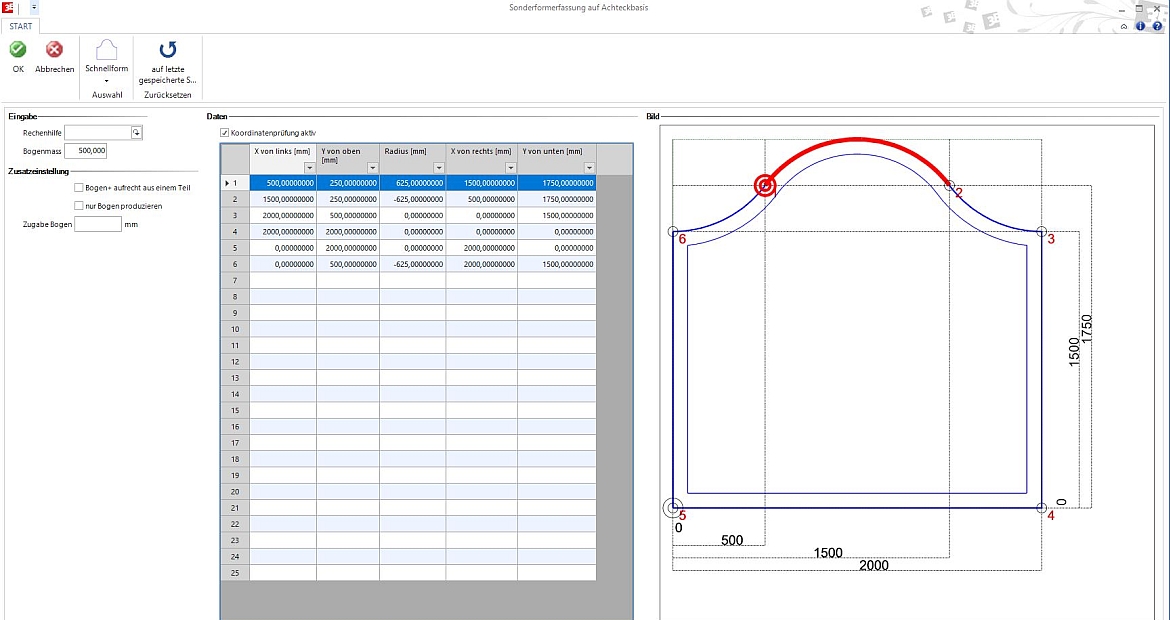Click the green OK checkmark icon
Screen dimensions: 1170x620
point(18,49)
